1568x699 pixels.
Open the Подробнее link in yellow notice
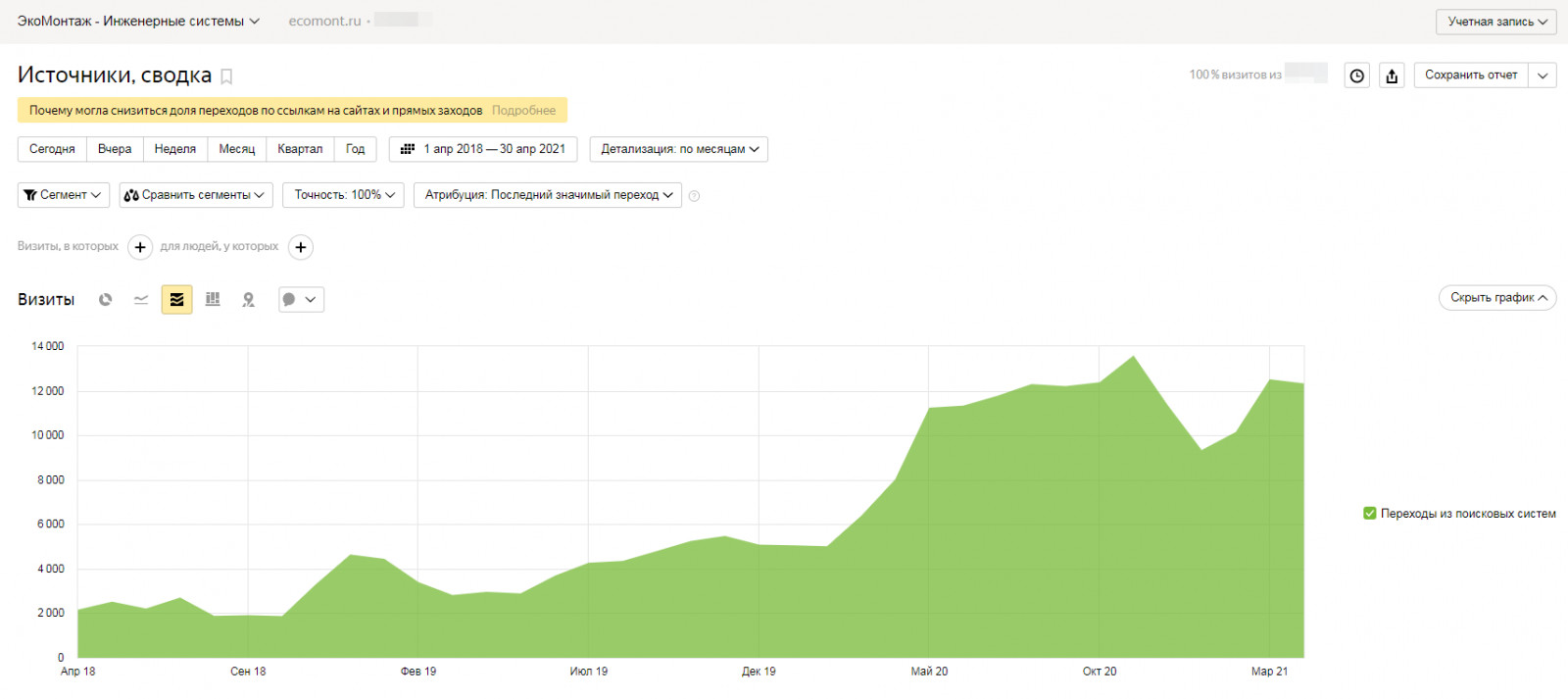pos(523,111)
